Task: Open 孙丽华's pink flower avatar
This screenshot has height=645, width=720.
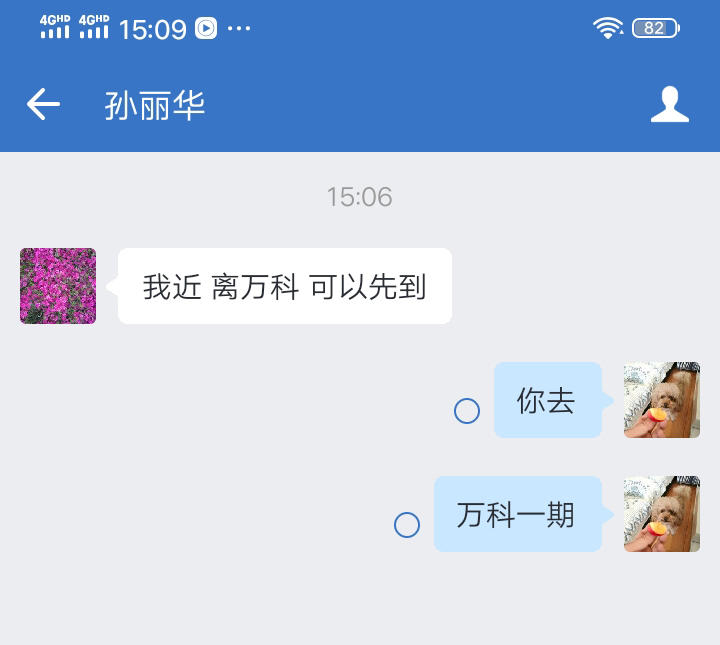Action: tap(58, 286)
